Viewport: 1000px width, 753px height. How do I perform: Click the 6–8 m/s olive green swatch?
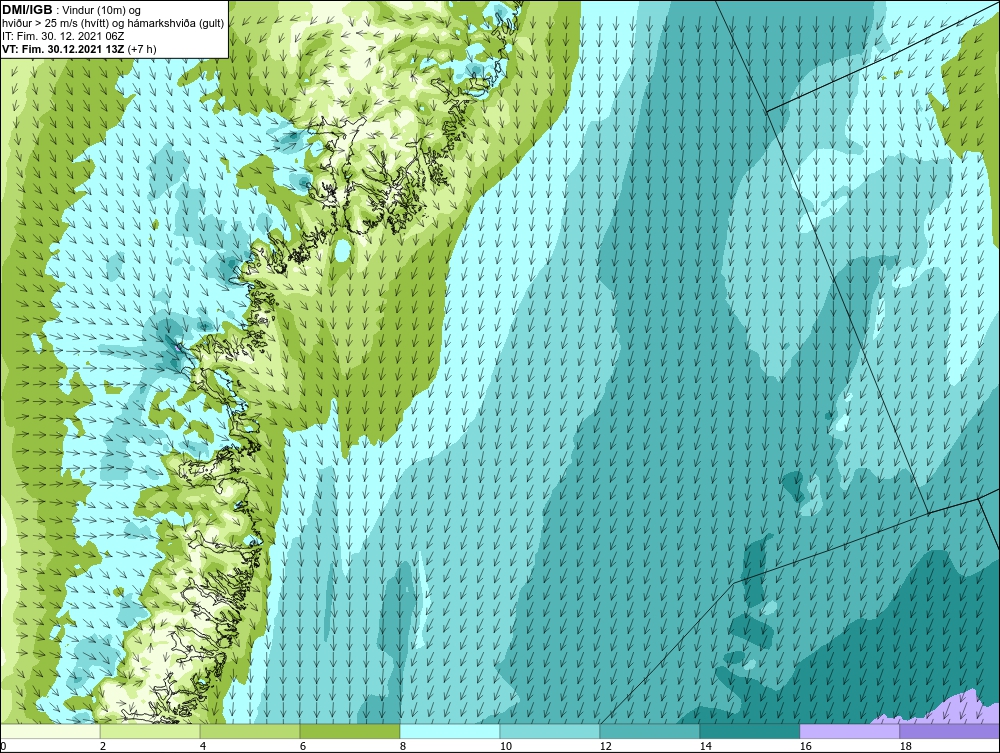point(350,731)
